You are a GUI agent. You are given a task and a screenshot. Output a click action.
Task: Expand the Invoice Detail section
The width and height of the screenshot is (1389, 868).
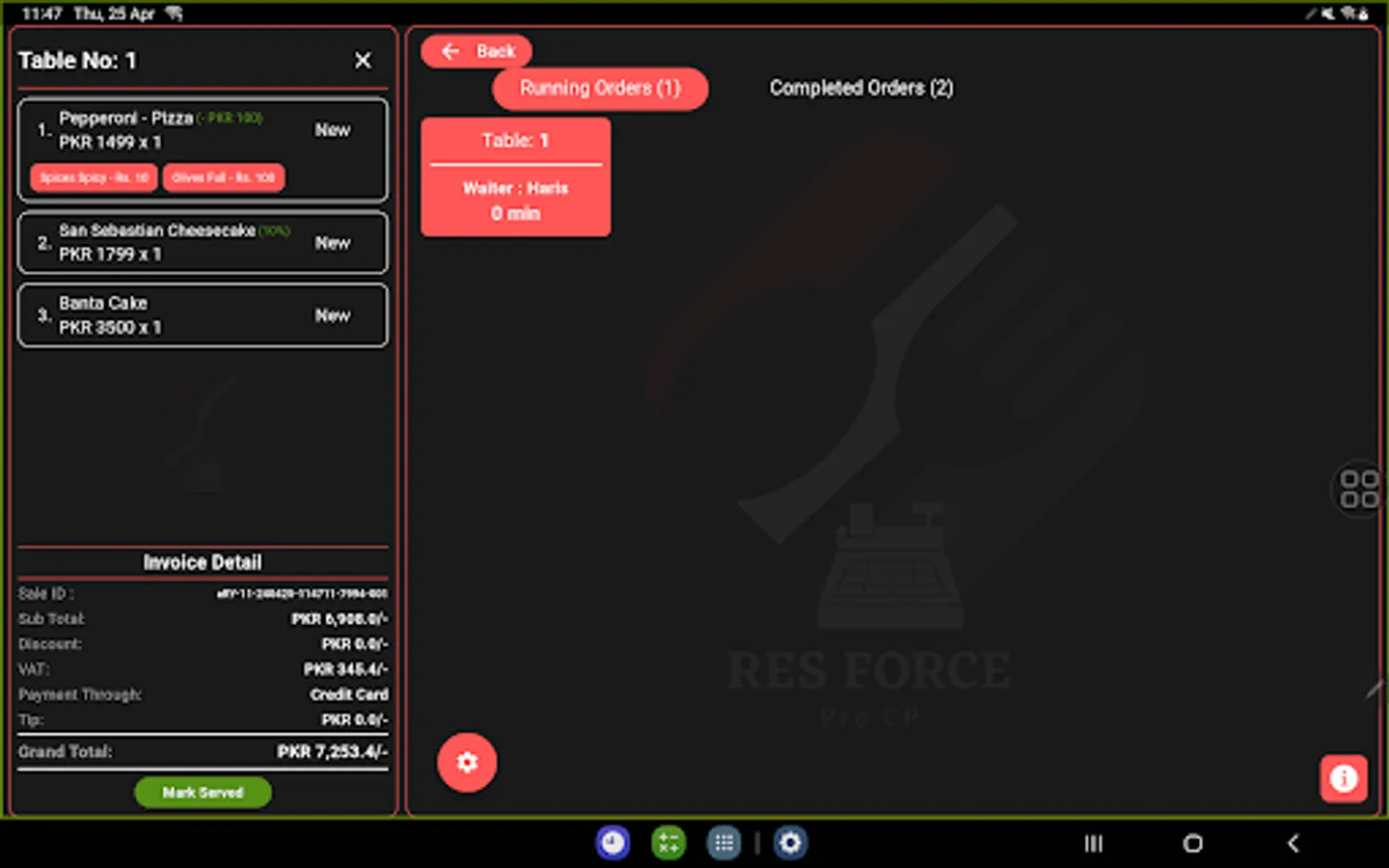tap(202, 562)
